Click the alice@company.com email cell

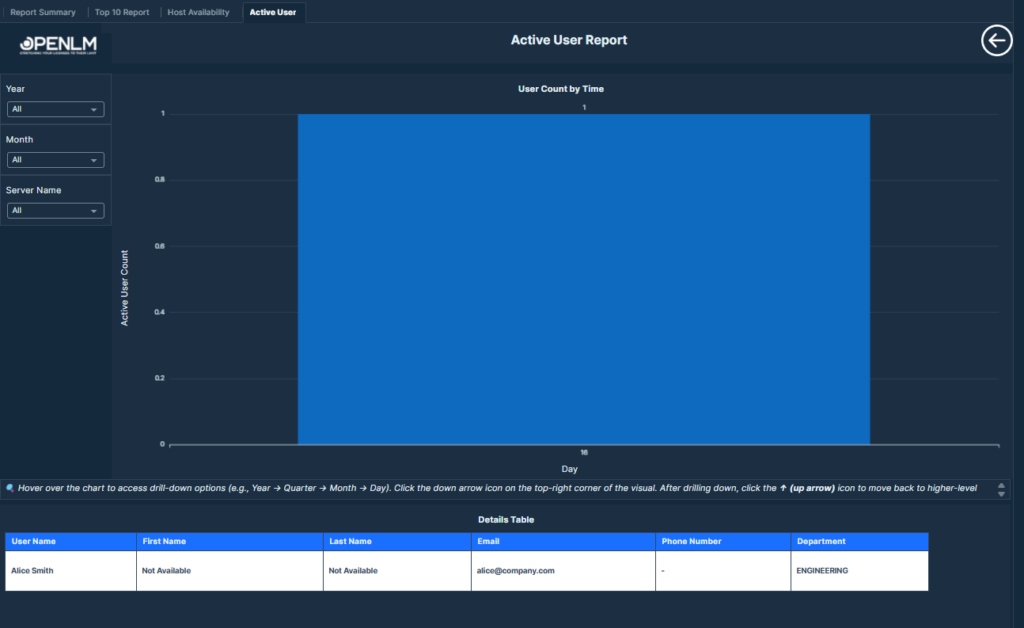pos(516,571)
